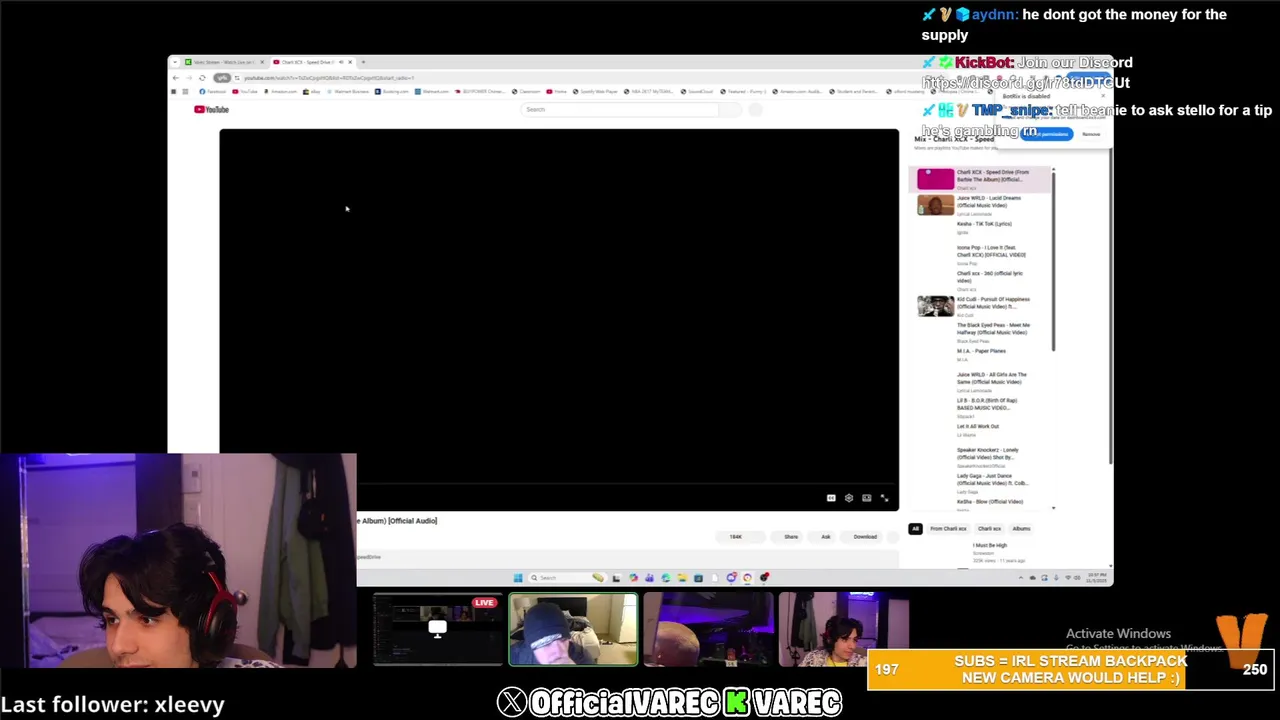Open the Discord link in KickBot's chat message
This screenshot has width=1280, height=720.
(x=1026, y=83)
